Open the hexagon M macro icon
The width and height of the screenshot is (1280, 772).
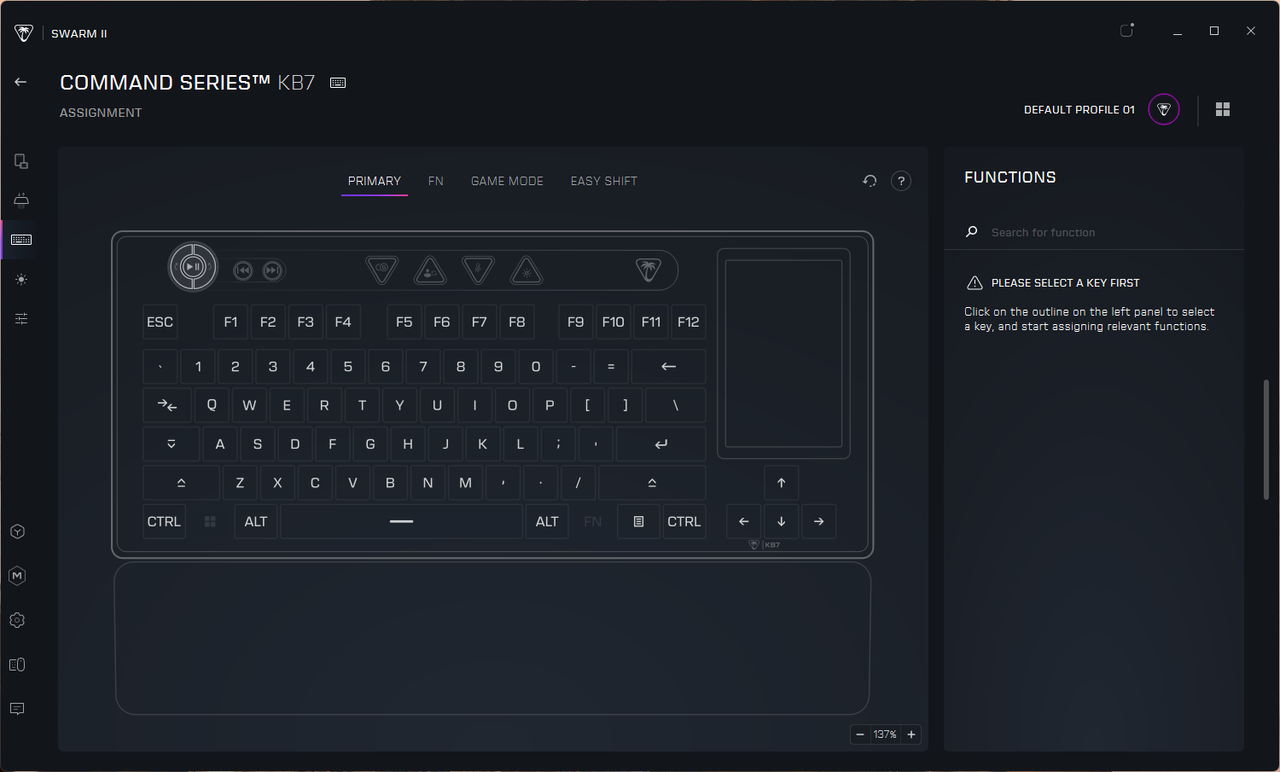[x=17, y=576]
